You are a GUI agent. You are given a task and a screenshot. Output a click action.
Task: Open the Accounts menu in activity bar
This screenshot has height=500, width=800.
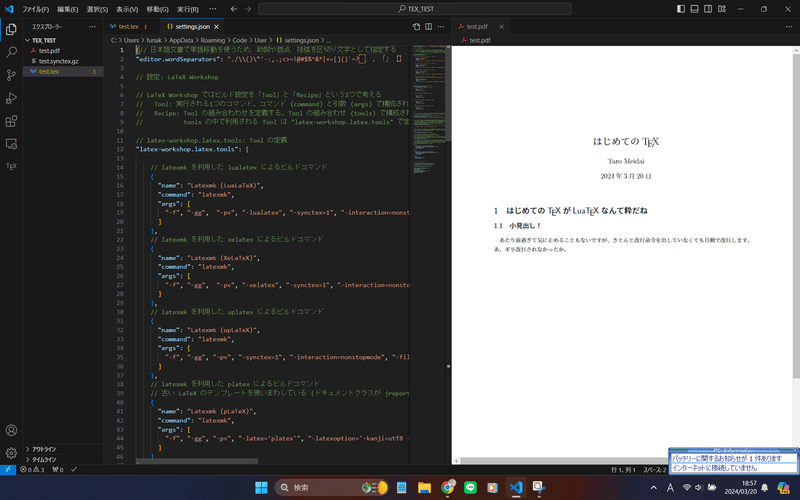[x=11, y=430]
